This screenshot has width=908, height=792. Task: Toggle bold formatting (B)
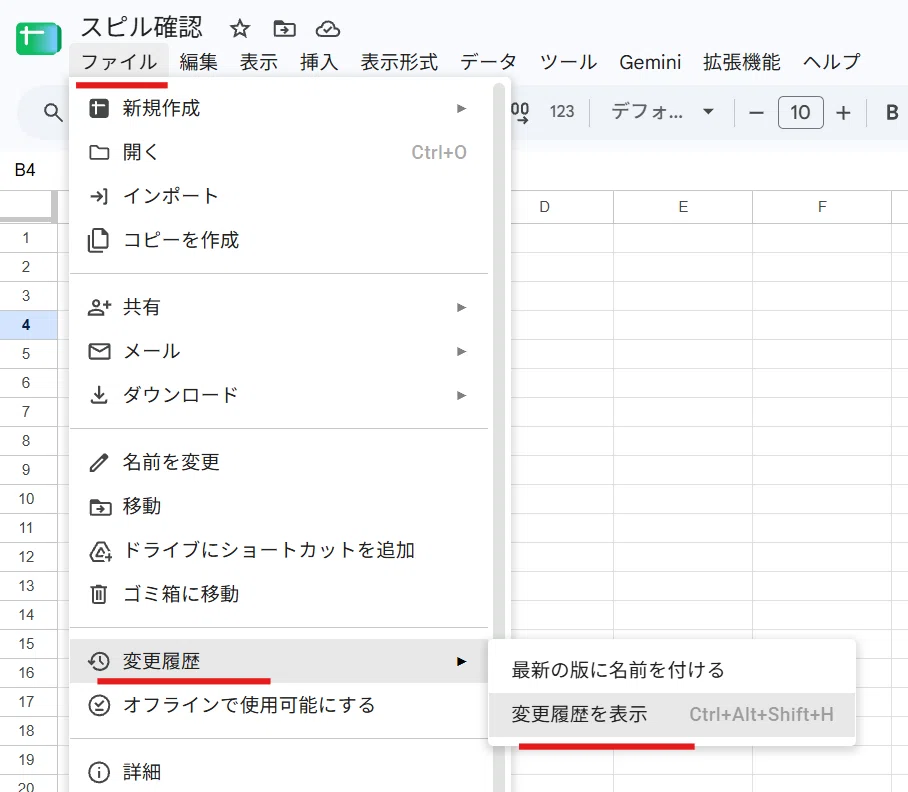coord(892,112)
